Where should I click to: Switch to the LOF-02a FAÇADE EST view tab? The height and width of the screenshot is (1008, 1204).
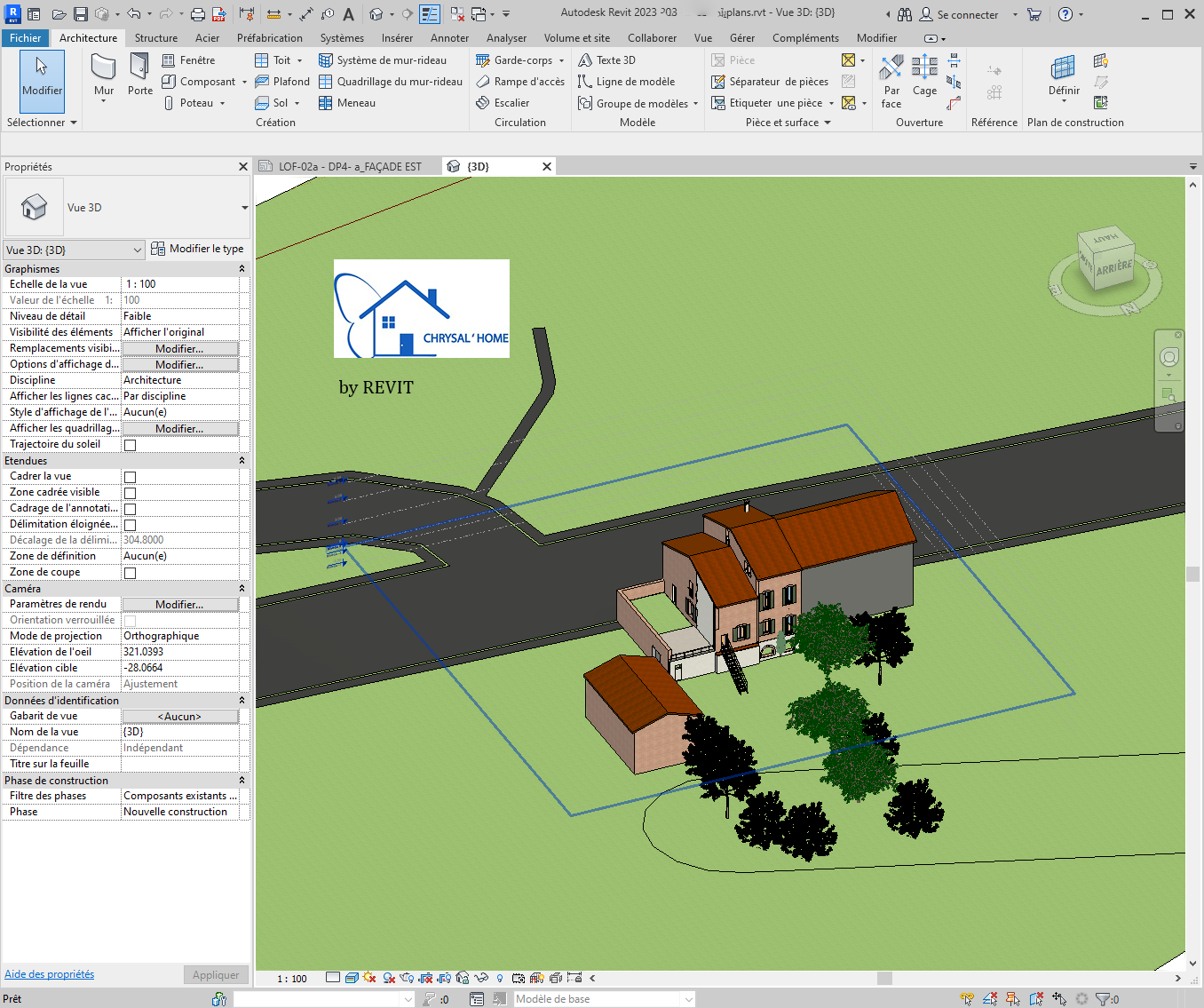point(349,167)
